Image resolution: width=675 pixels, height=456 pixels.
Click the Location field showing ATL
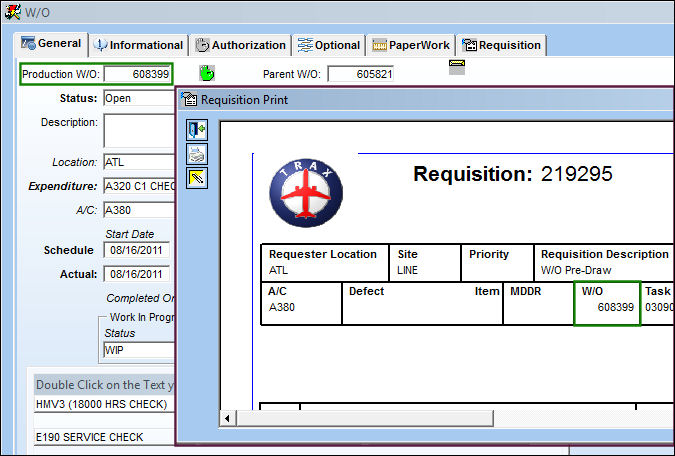(x=139, y=162)
